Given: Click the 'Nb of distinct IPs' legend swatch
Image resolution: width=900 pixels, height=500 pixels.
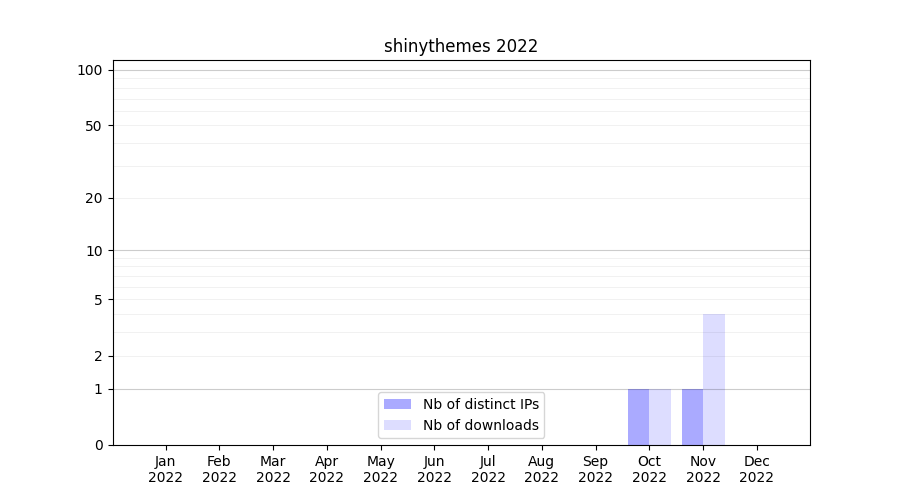Looking at the screenshot, I should [x=397, y=404].
